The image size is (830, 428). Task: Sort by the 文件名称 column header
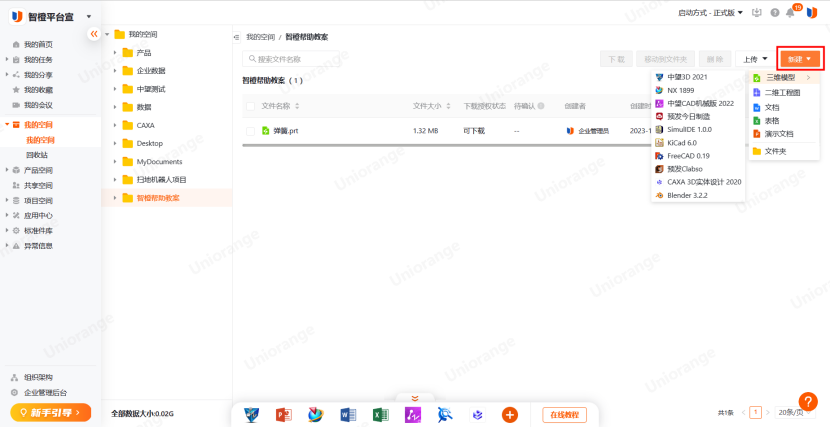coord(280,106)
